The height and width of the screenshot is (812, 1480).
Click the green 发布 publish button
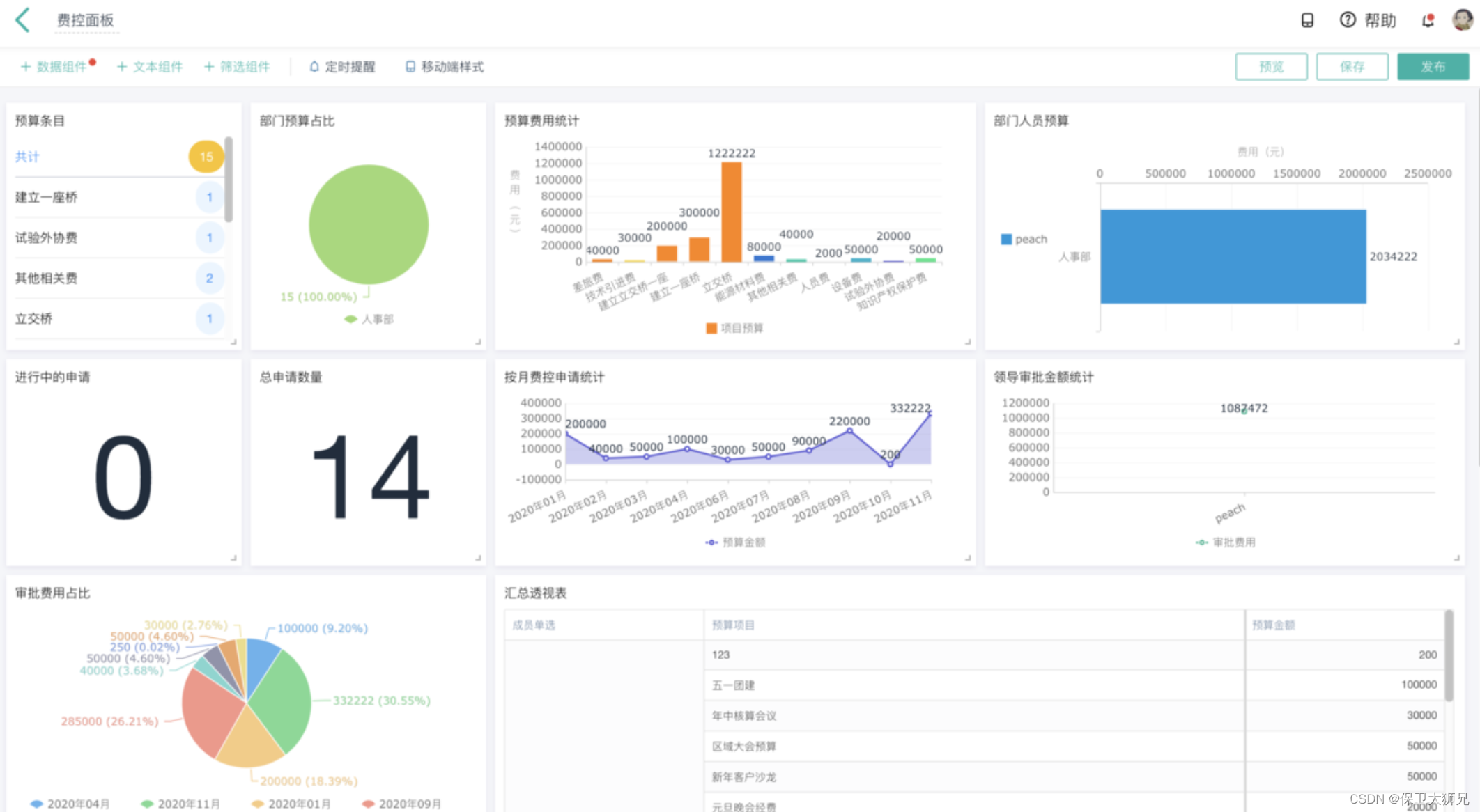pos(1433,67)
